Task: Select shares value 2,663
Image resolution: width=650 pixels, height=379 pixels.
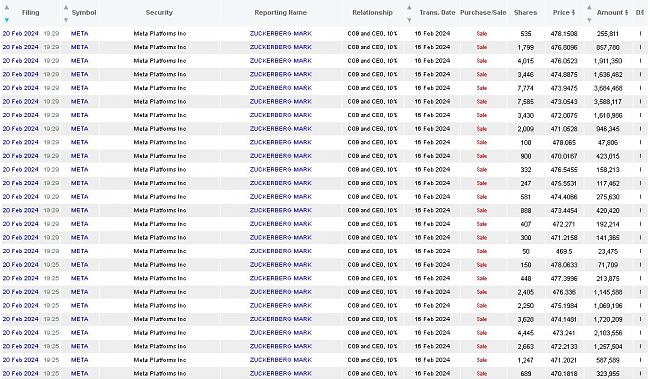Action: pos(526,346)
